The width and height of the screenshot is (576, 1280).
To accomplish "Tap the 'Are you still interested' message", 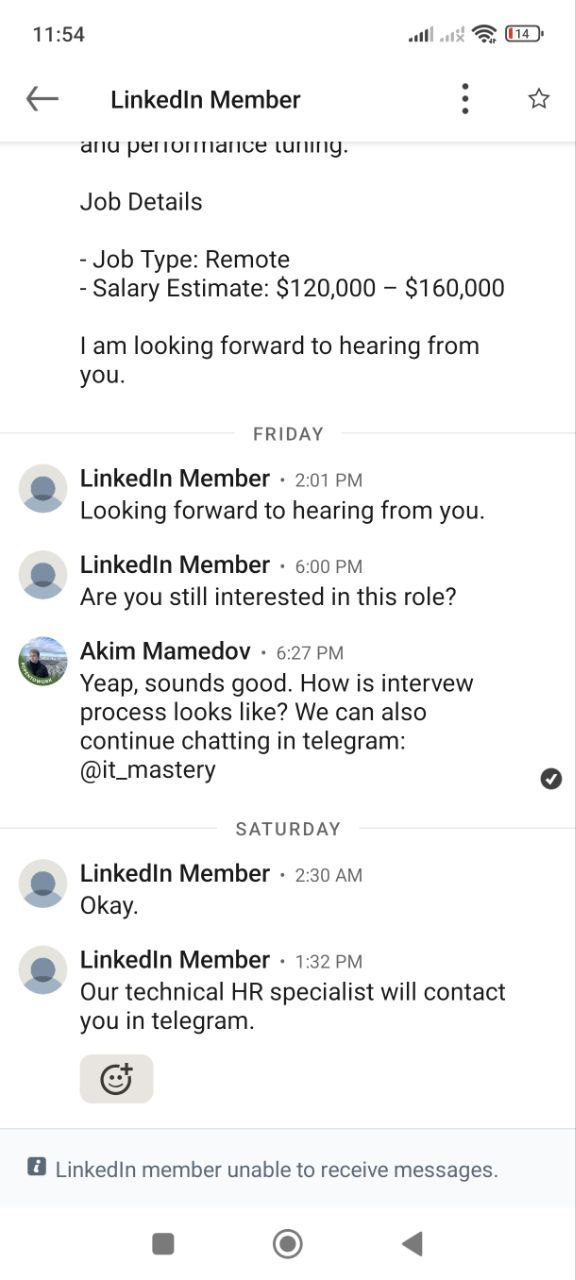I will coord(268,597).
